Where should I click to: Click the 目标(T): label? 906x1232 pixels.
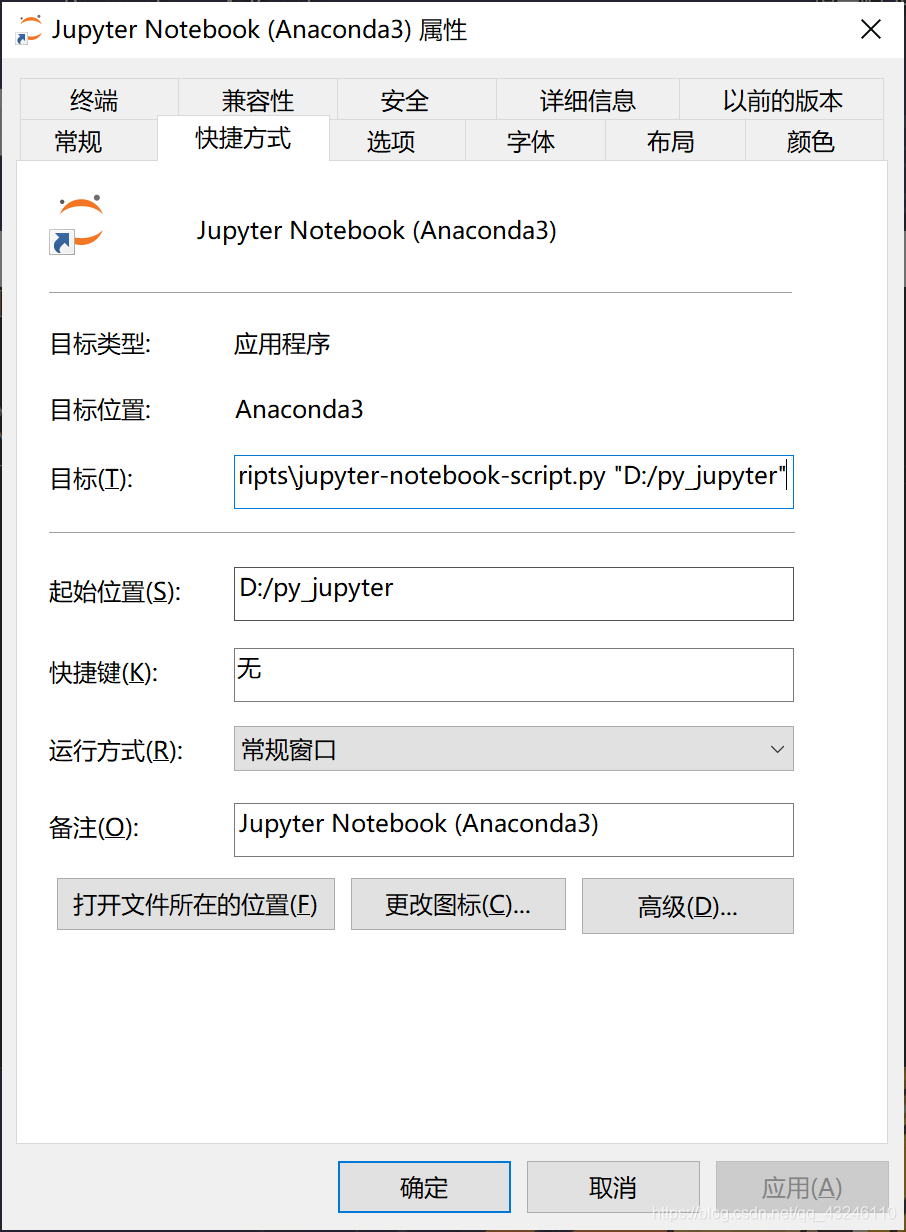click(91, 479)
